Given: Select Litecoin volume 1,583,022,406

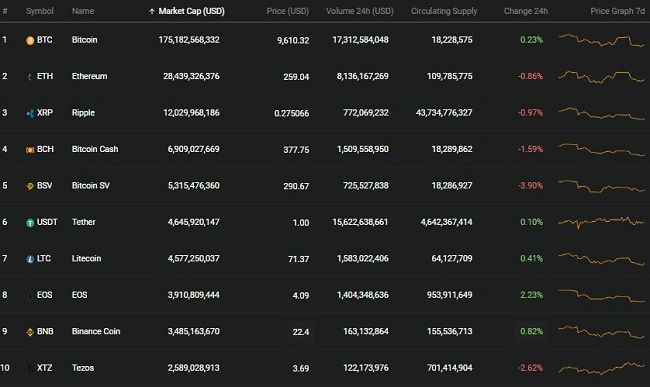Looking at the screenshot, I should click(363, 259).
